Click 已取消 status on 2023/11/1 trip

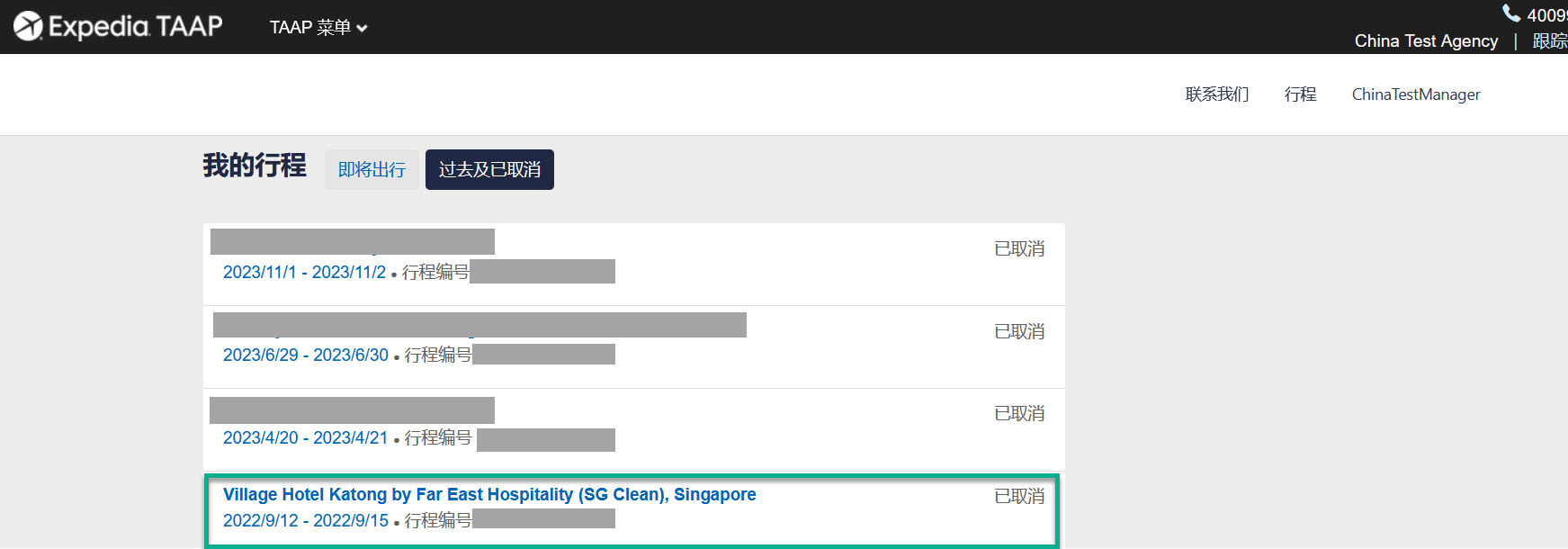(1019, 248)
